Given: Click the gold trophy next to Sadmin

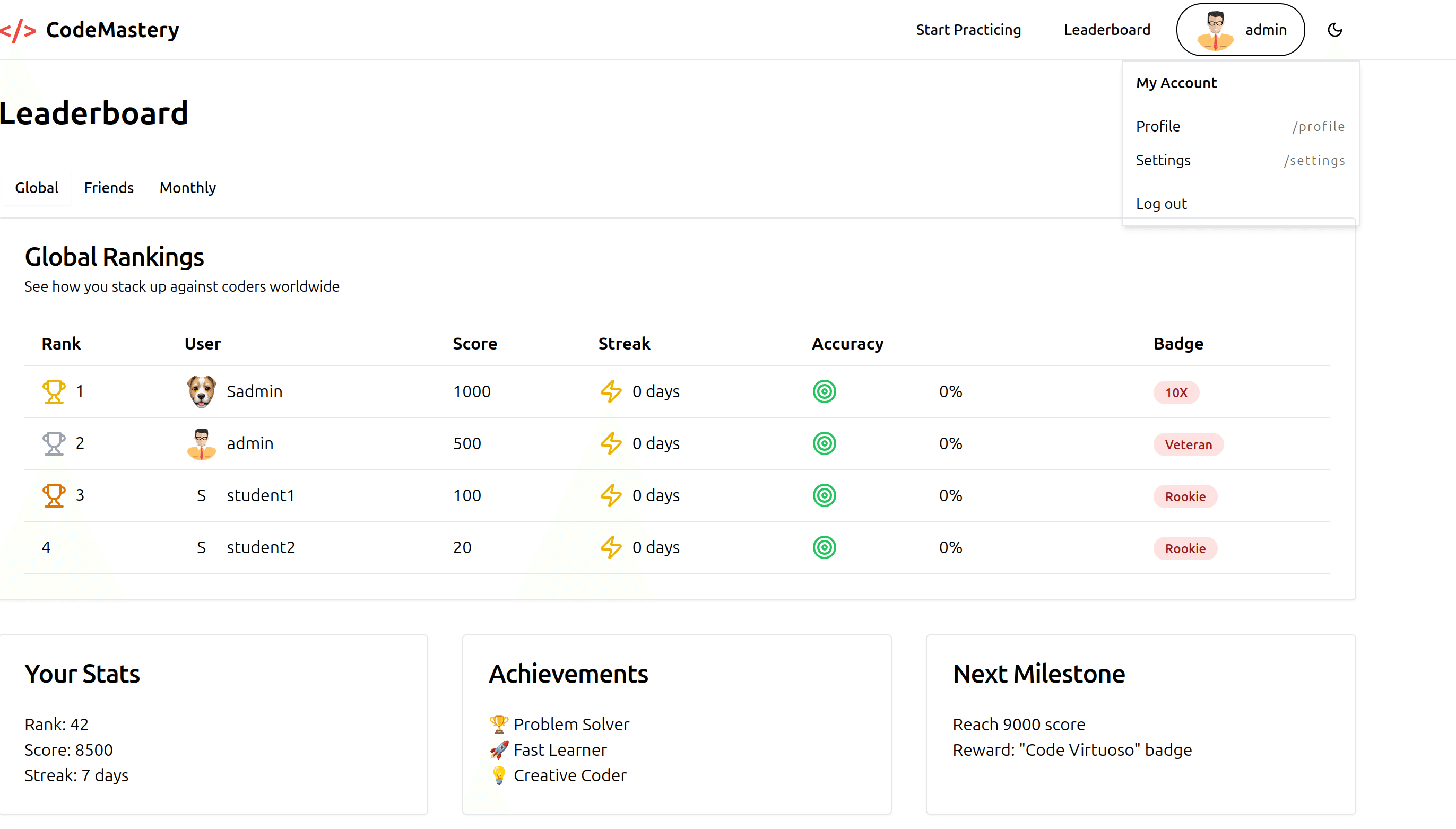Looking at the screenshot, I should (x=54, y=391).
